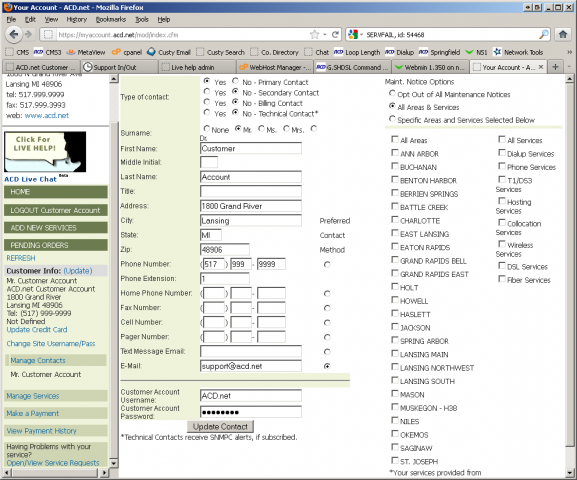Image resolution: width=577 pixels, height=480 pixels.
Task: Open the www.acd.net link
Action: point(47,116)
